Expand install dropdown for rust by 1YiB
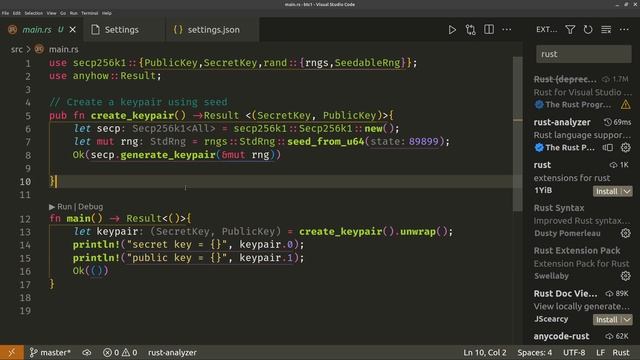 (627, 191)
